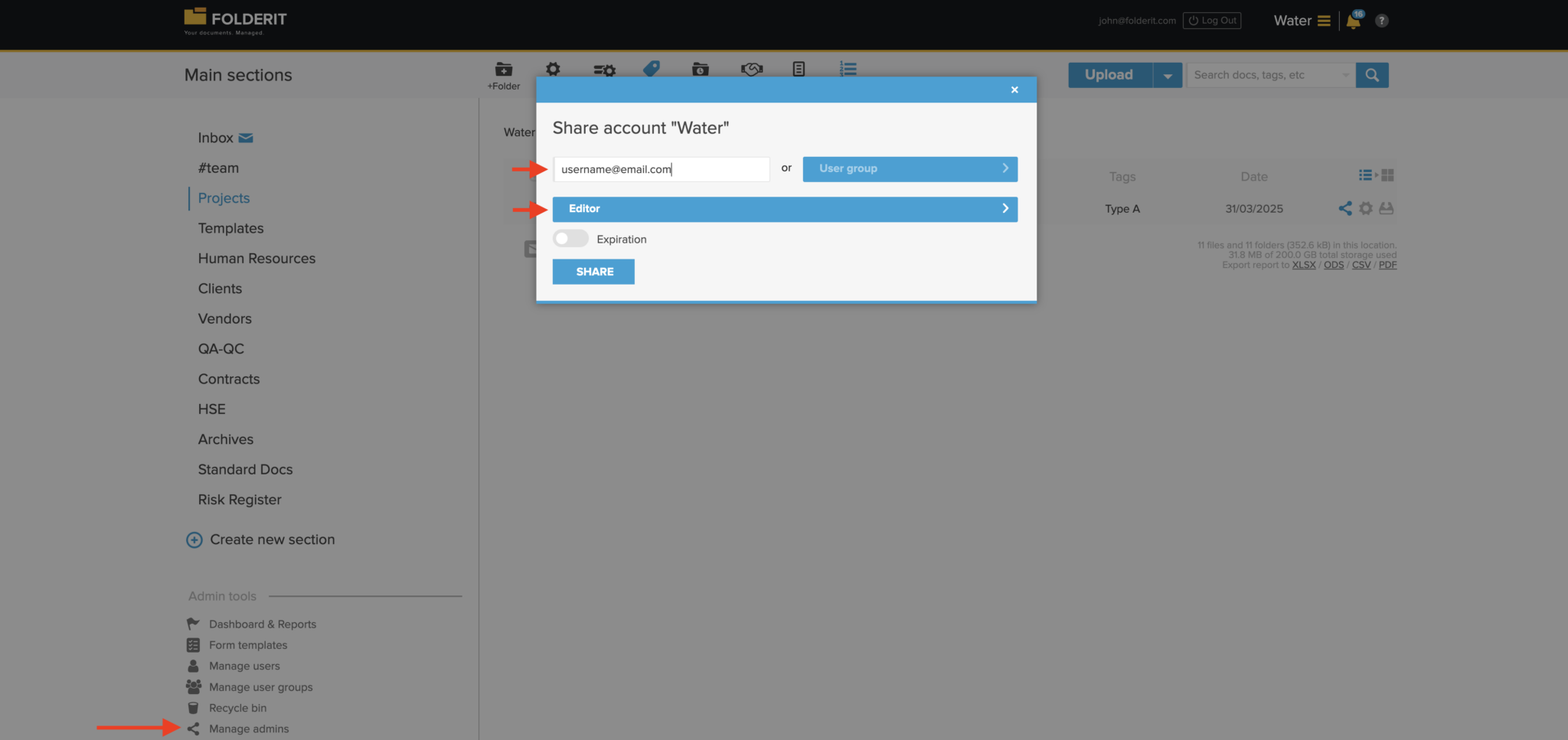Click the numbered list icon in toolbar
Viewport: 1568px width, 740px height.
[x=848, y=69]
